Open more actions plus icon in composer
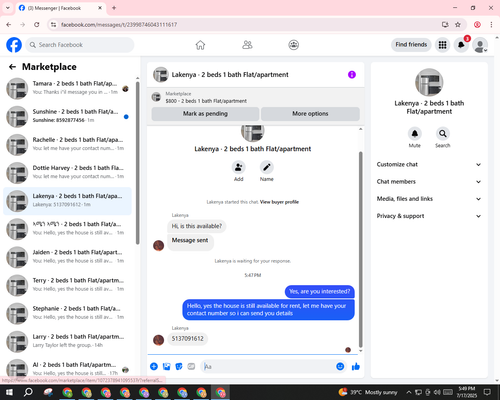The image size is (500, 400). tap(154, 367)
